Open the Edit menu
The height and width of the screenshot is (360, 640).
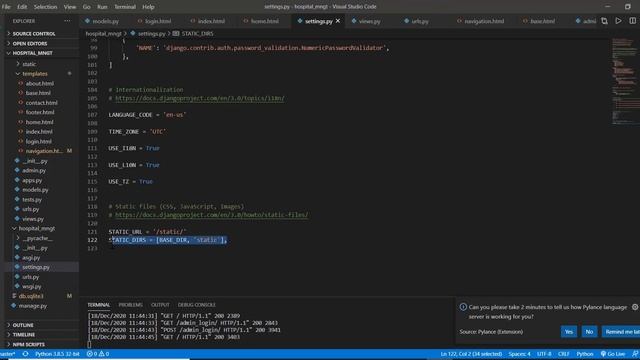point(22,7)
